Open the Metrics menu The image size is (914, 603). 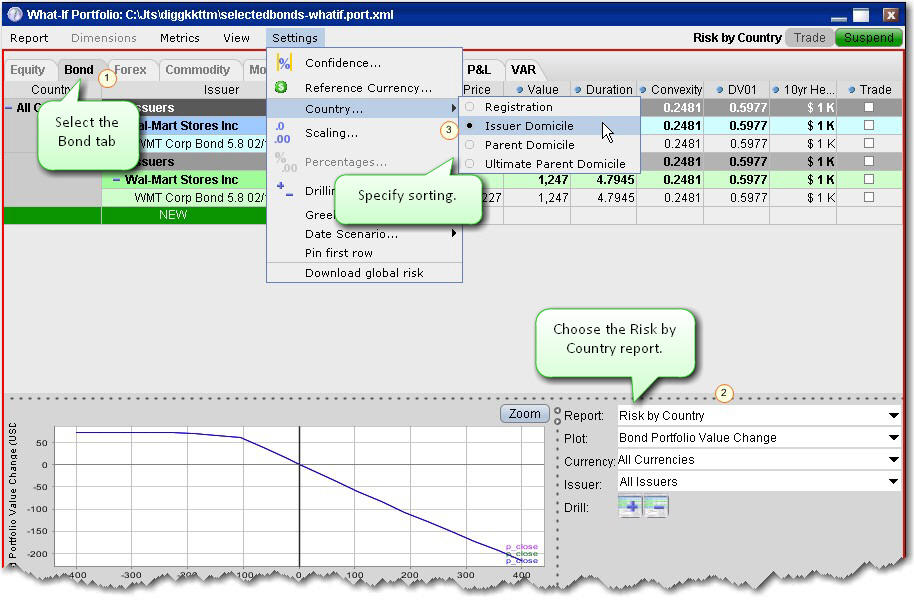click(x=180, y=38)
